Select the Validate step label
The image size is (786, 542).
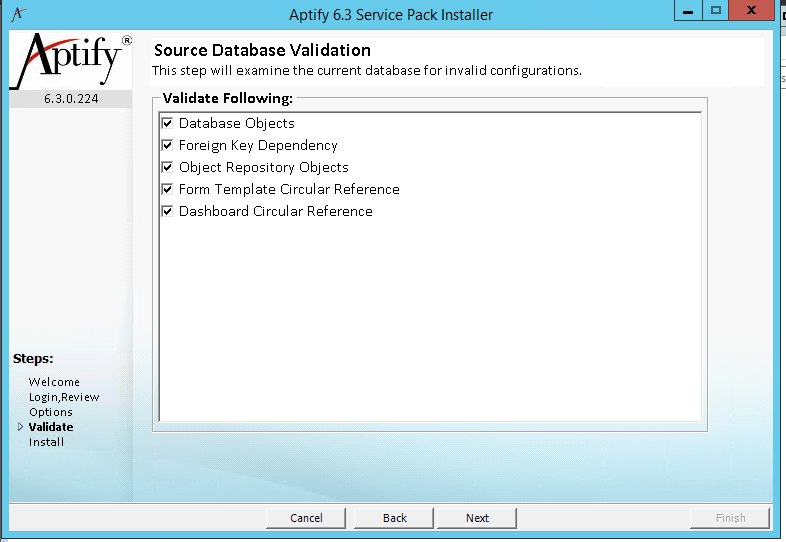click(51, 427)
